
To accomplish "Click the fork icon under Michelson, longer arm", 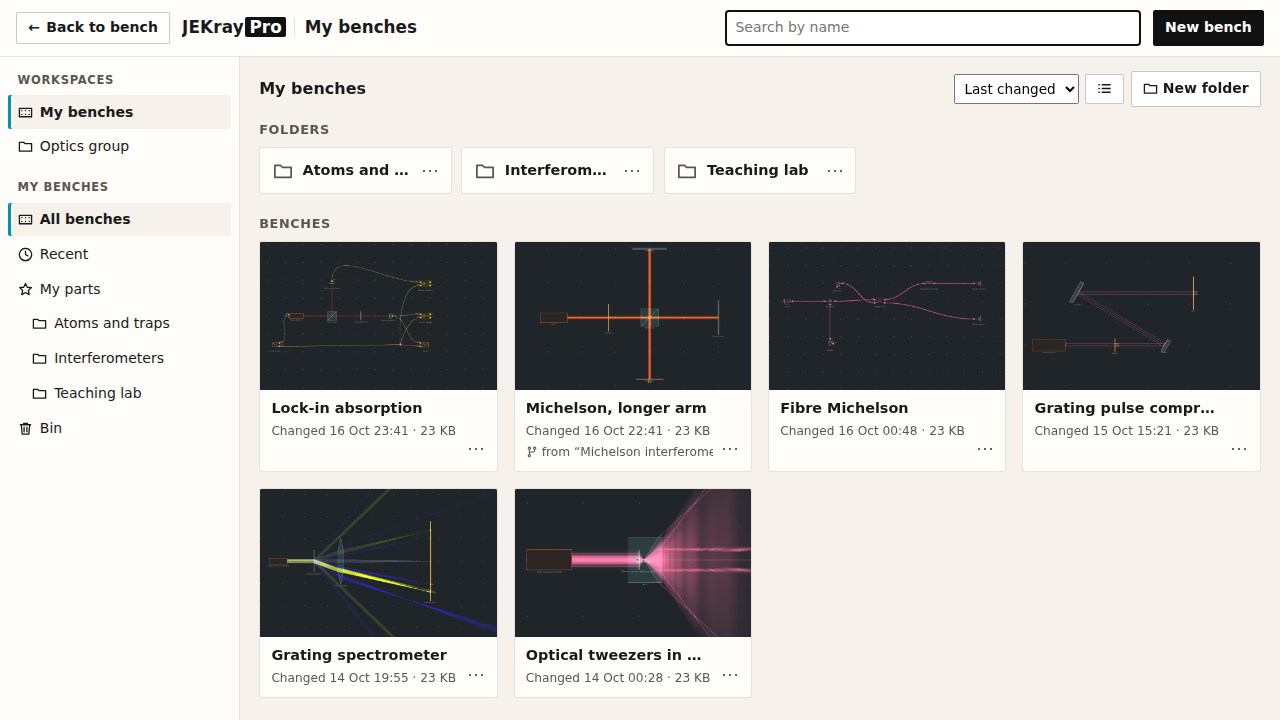I will pos(532,452).
